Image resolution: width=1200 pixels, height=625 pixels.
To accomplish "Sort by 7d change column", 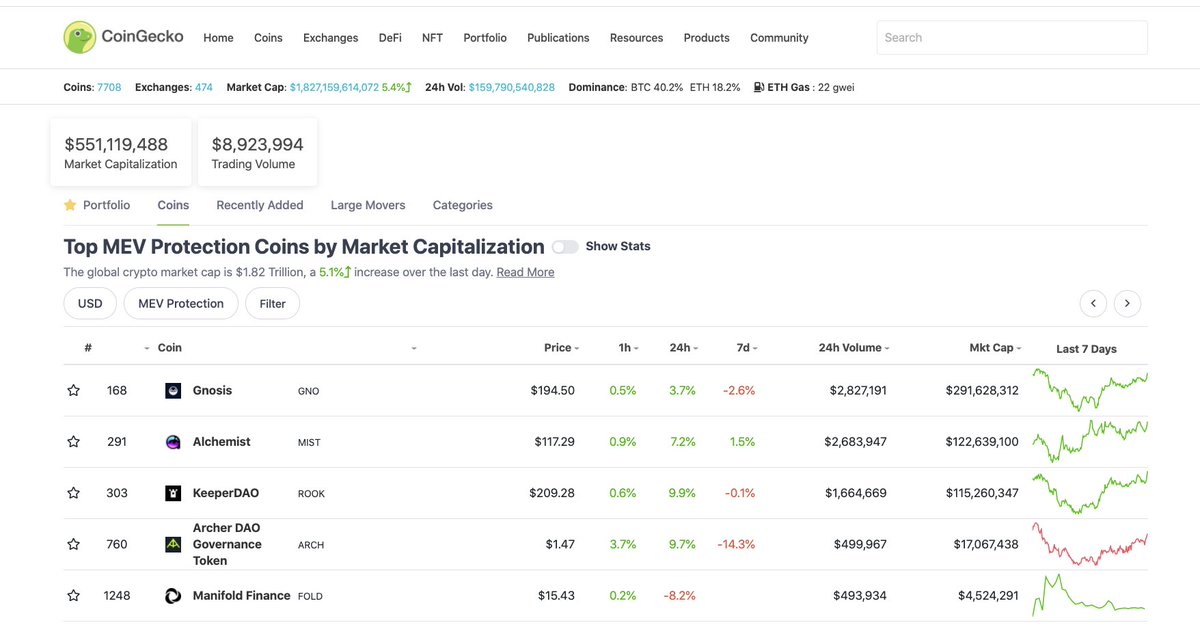I will [746, 348].
